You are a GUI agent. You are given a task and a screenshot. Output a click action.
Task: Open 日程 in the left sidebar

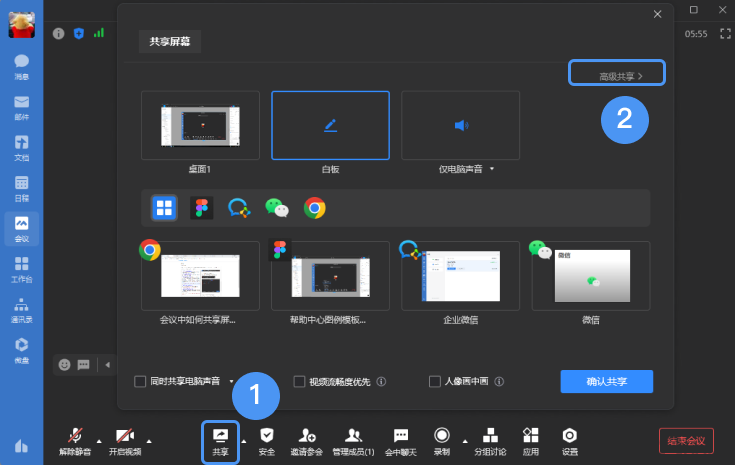pyautogui.click(x=22, y=189)
